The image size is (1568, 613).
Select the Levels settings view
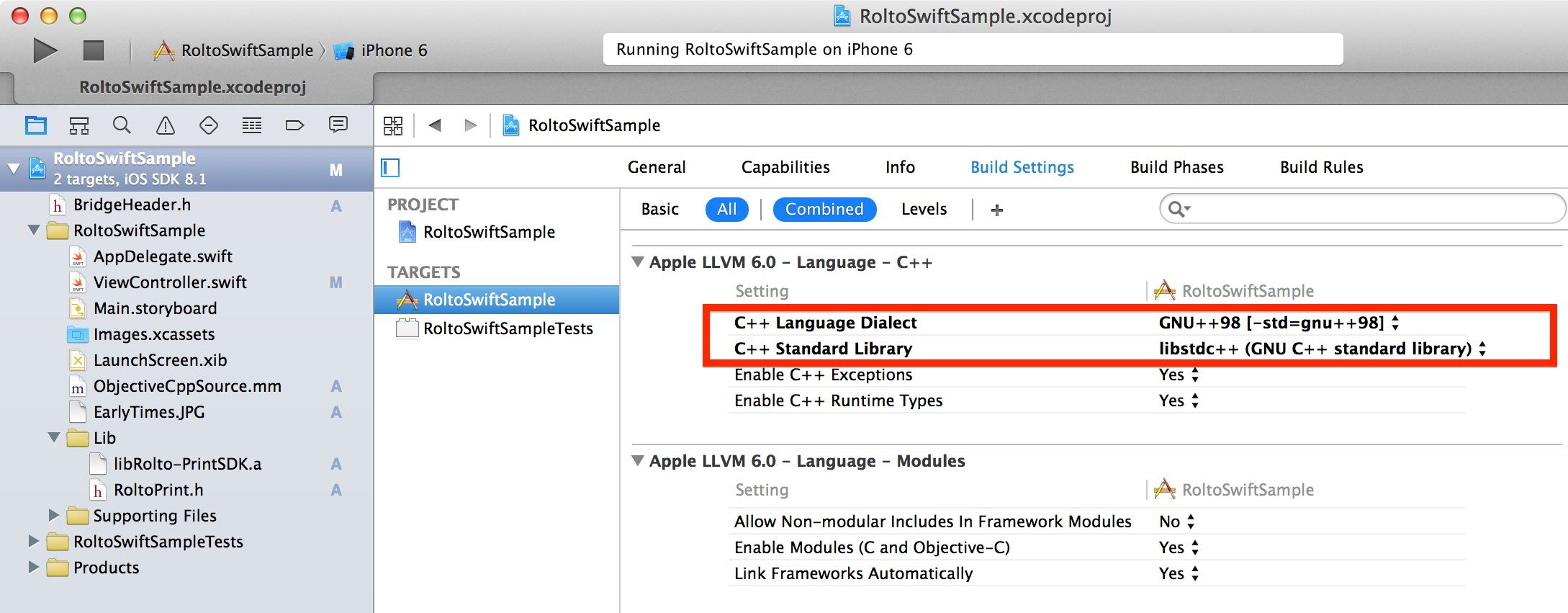click(924, 209)
